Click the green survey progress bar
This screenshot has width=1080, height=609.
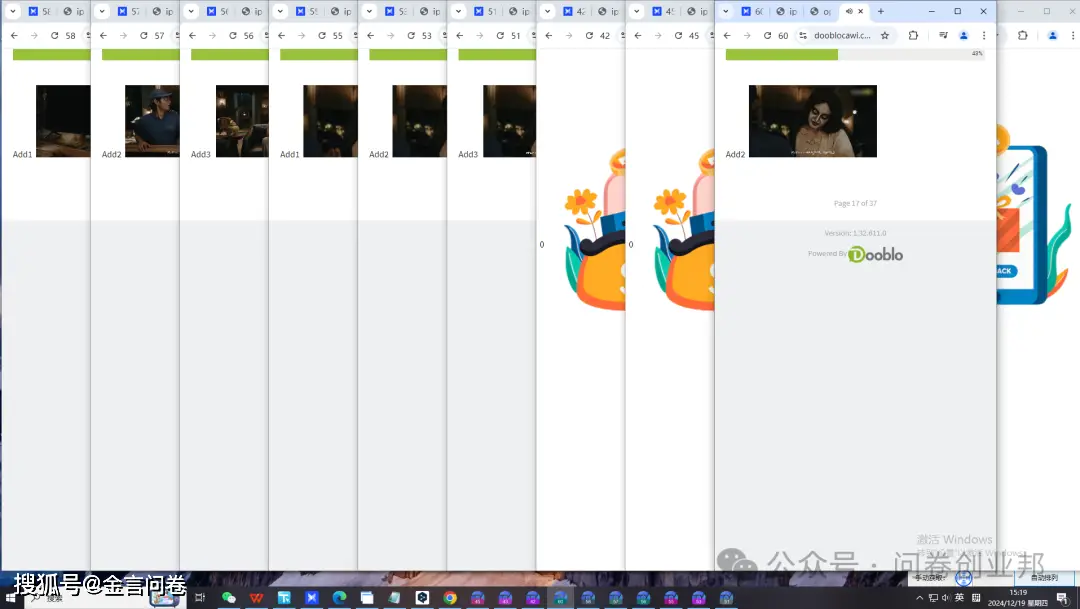[781, 54]
